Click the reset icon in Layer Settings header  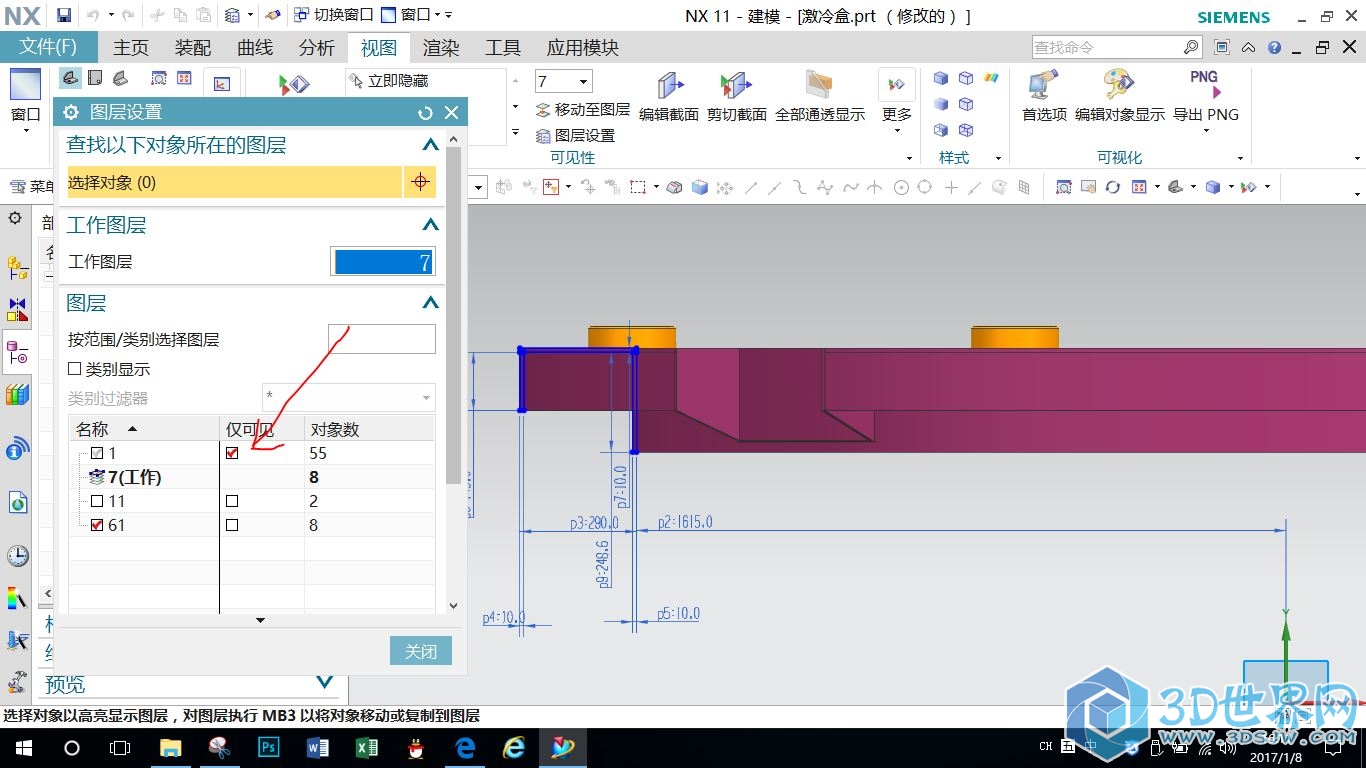(x=425, y=113)
